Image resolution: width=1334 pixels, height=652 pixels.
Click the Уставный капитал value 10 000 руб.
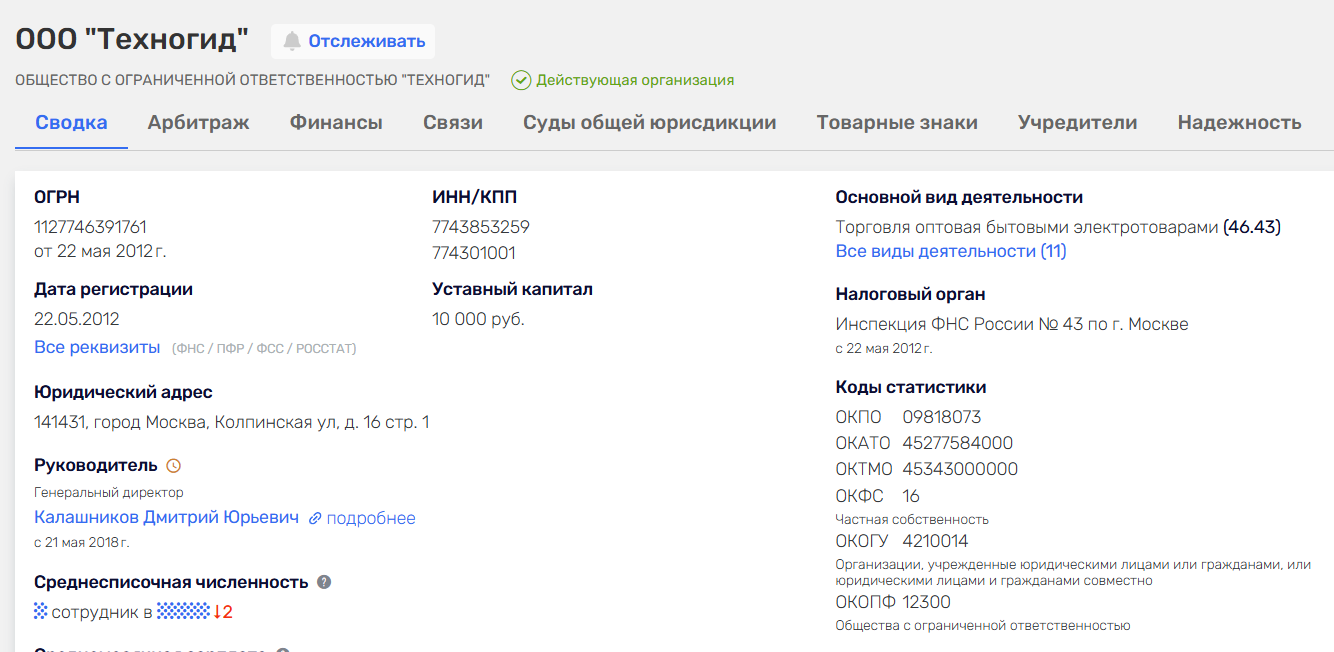point(478,319)
